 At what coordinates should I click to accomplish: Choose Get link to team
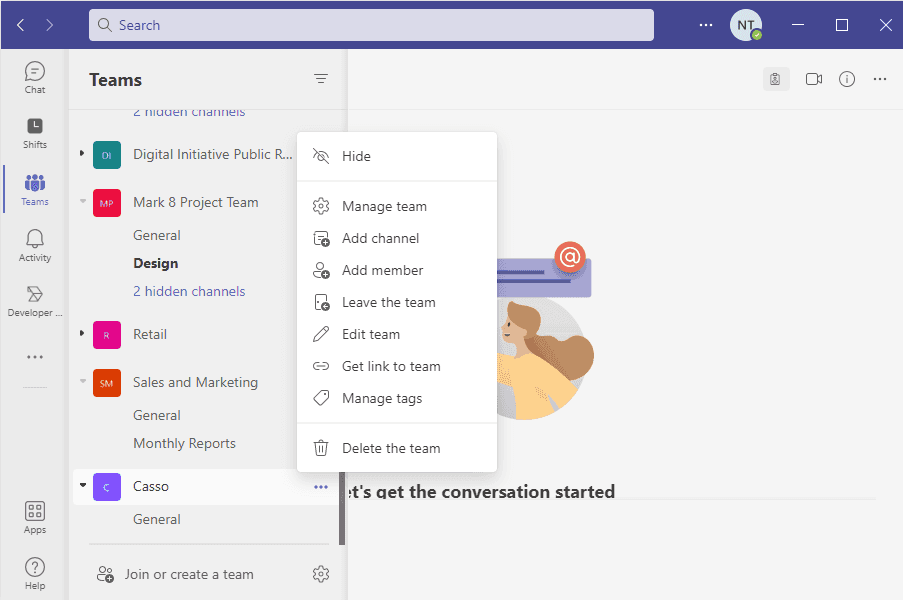click(397, 366)
